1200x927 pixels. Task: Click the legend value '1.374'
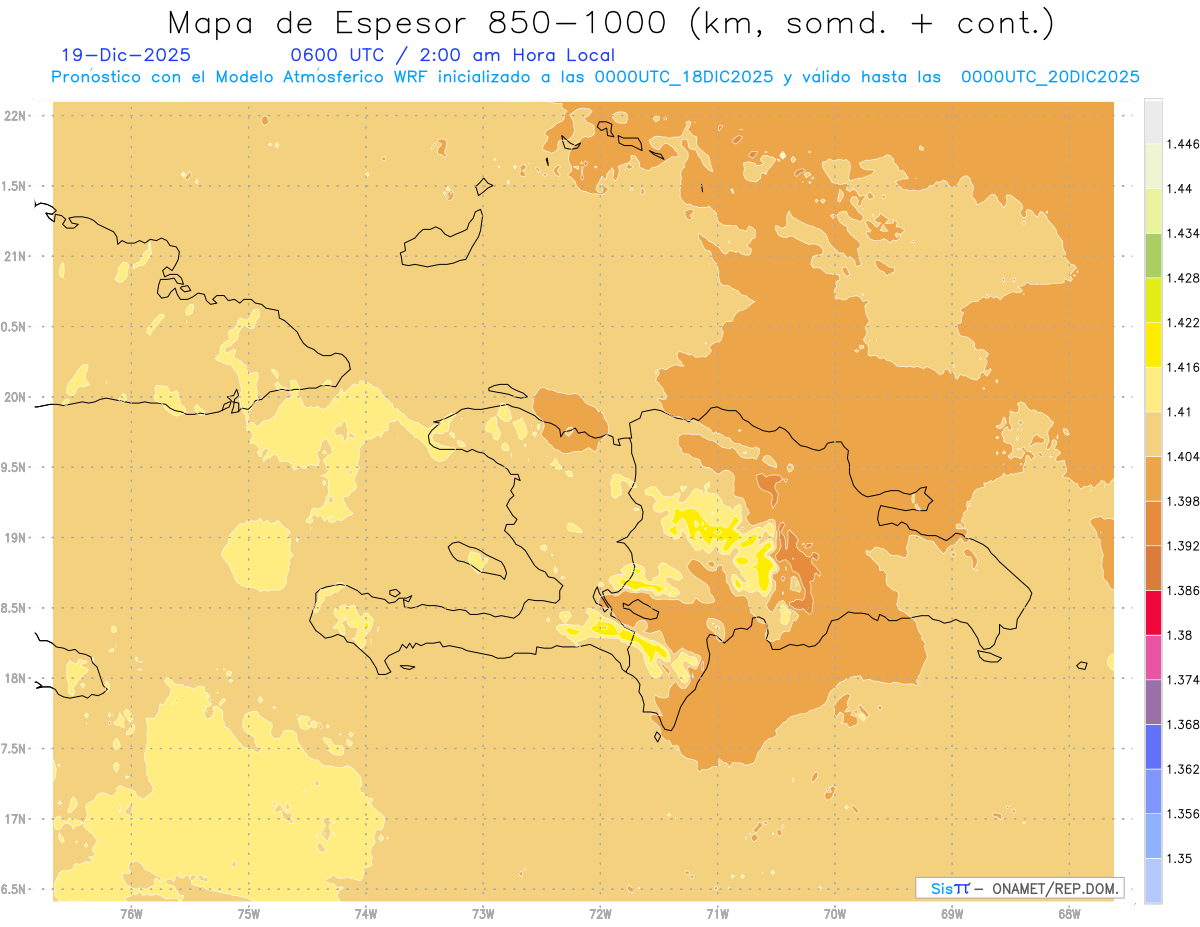coord(1183,680)
